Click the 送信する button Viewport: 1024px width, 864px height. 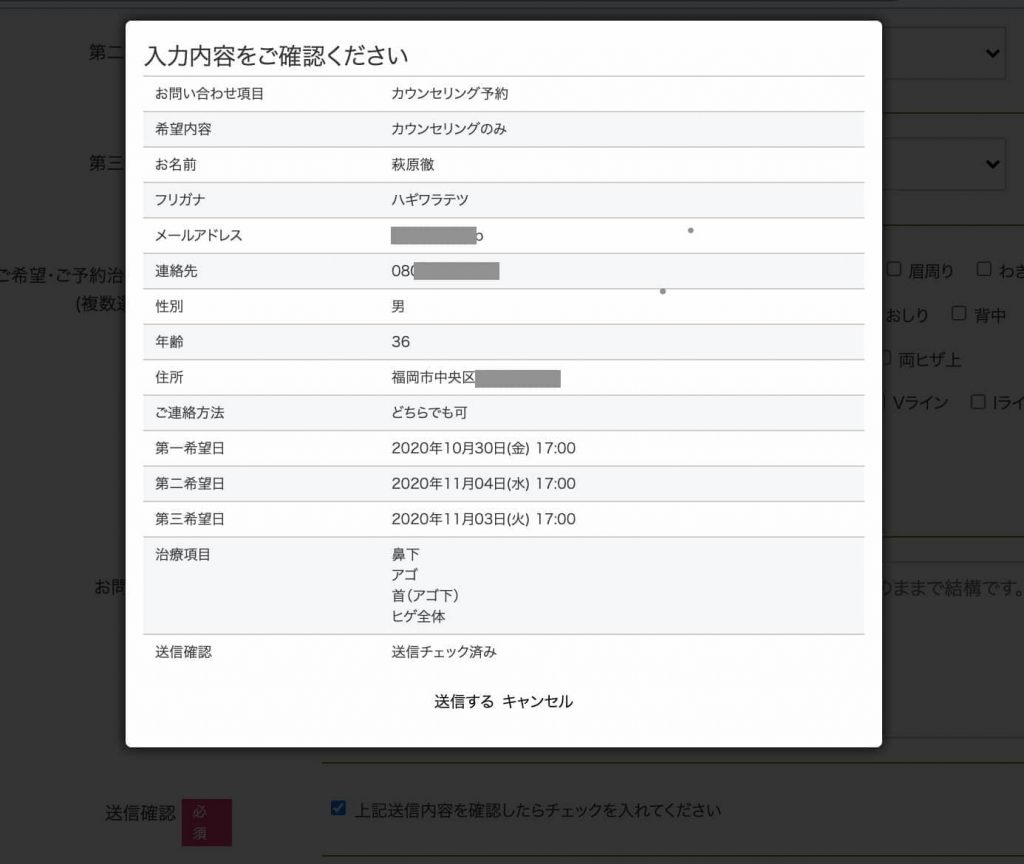464,702
